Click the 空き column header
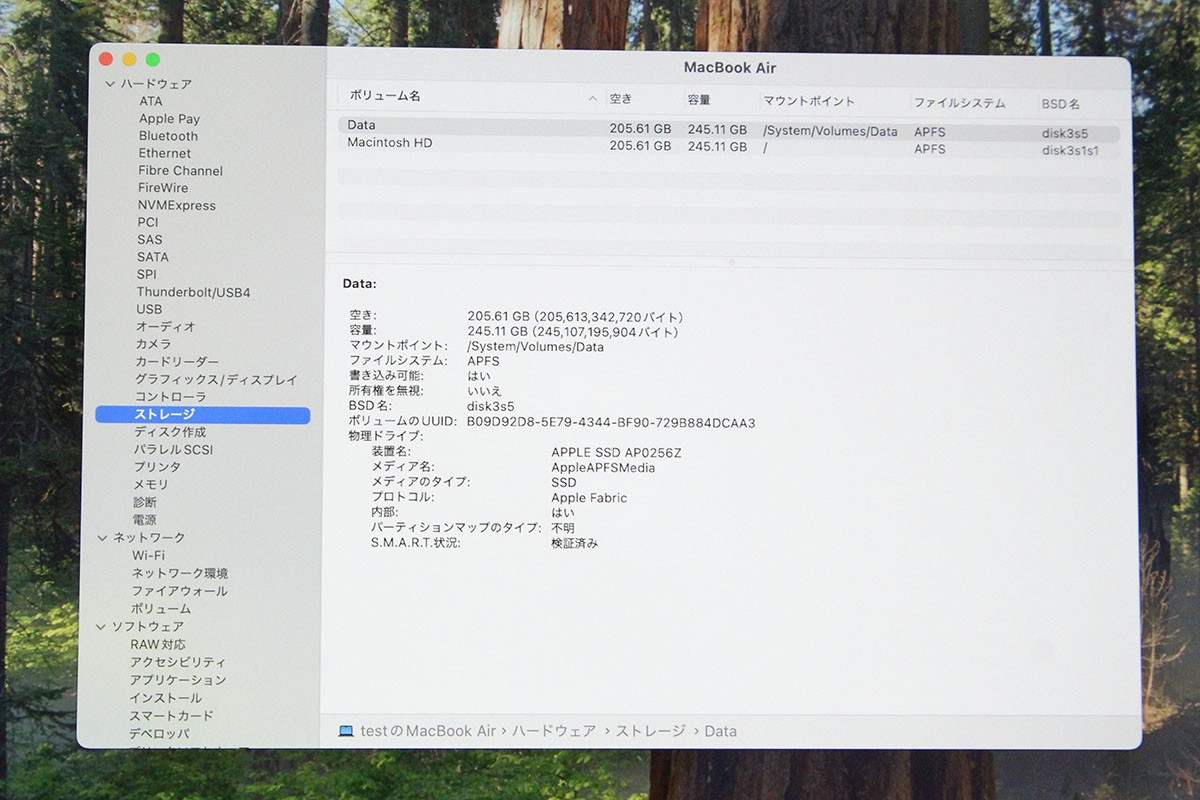 621,99
